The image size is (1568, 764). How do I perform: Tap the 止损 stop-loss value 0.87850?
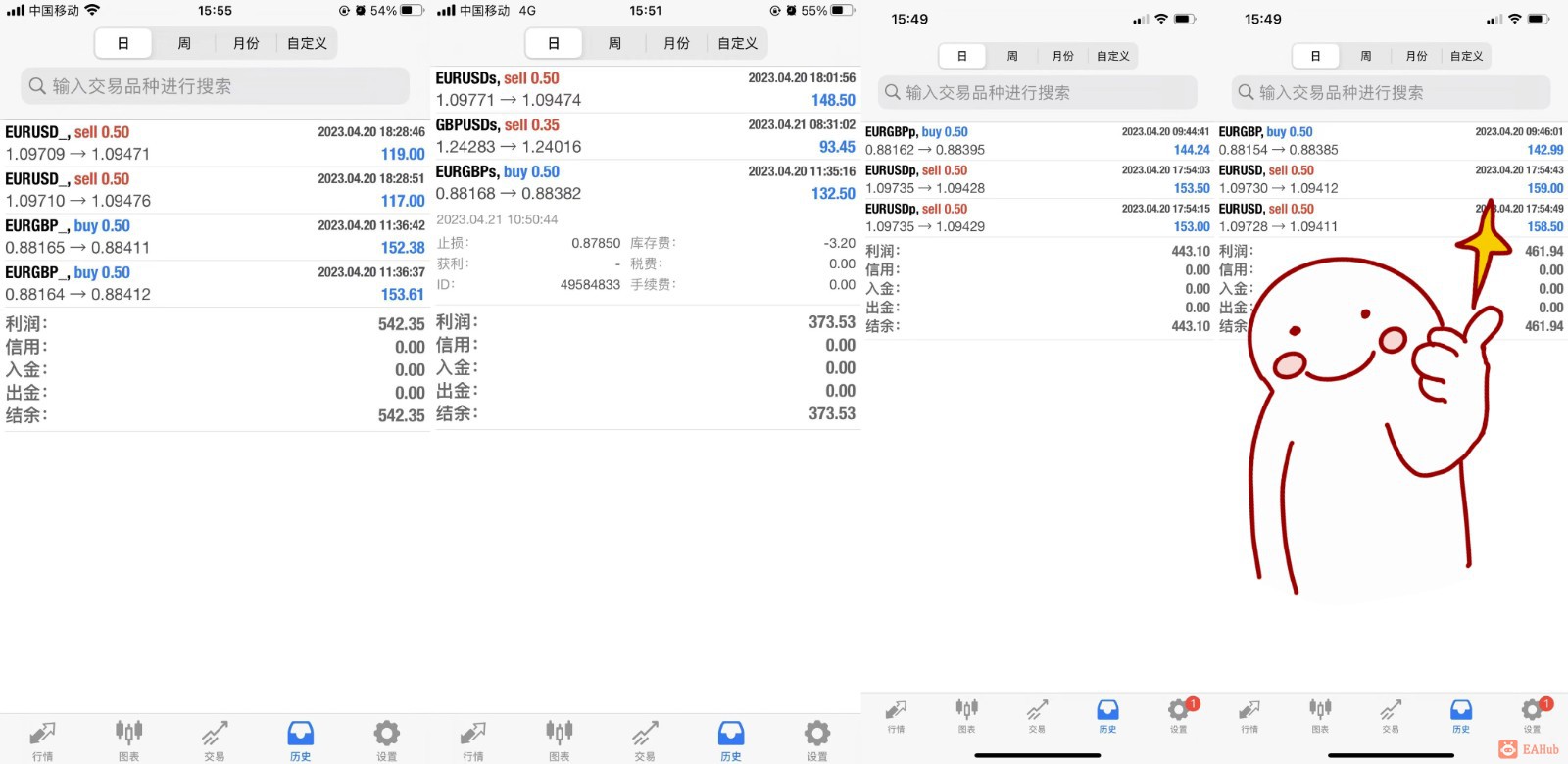click(596, 243)
